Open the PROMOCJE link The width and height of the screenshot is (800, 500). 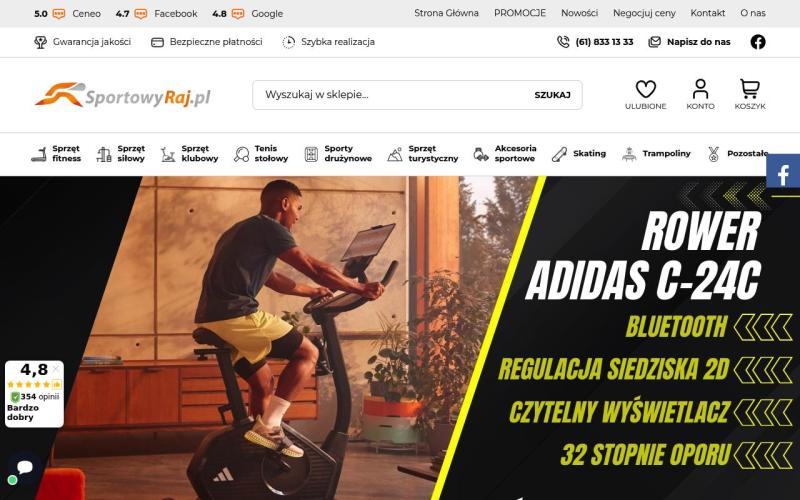519,13
